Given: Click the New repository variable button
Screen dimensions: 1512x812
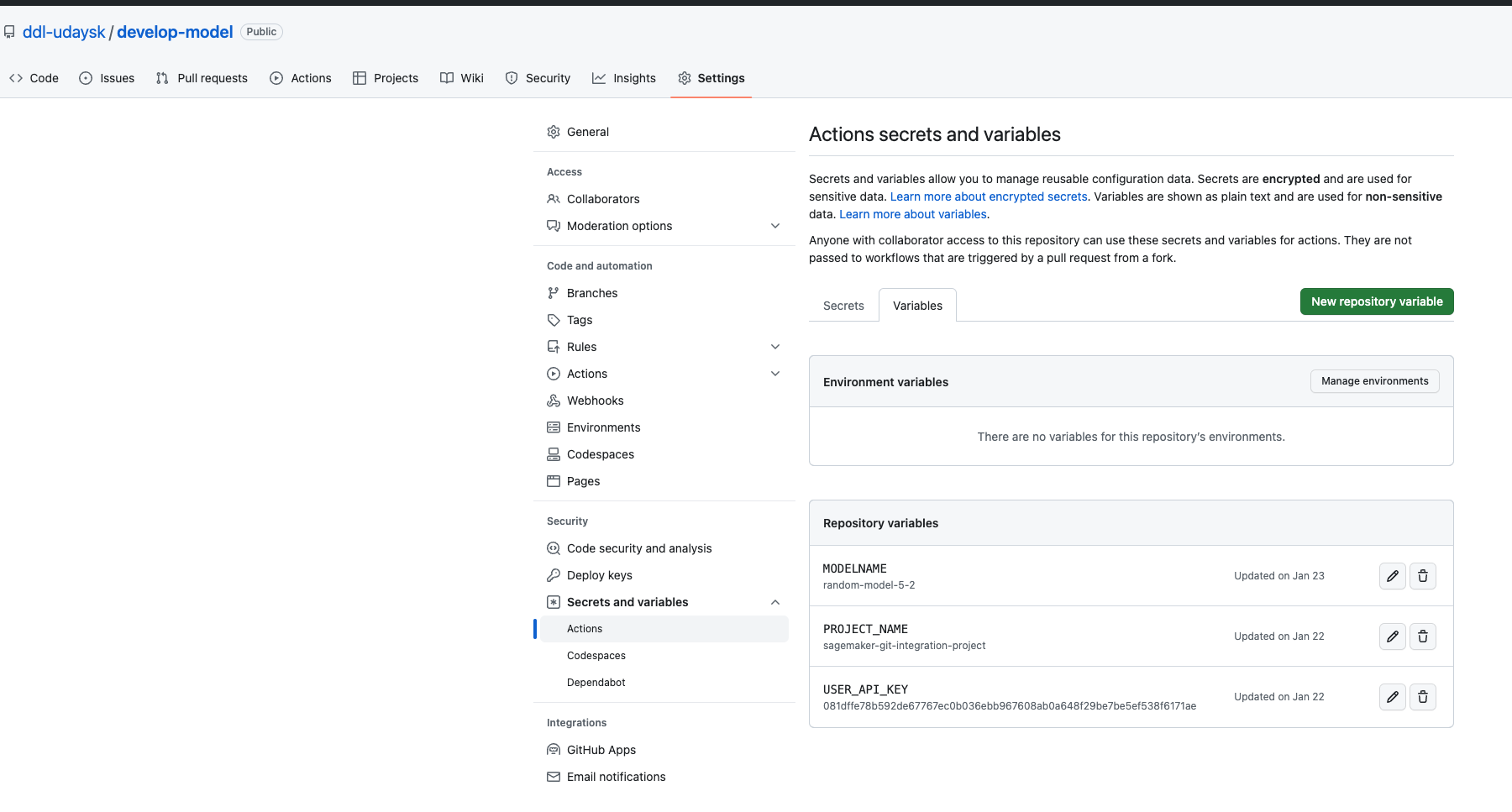Looking at the screenshot, I should pos(1376,301).
